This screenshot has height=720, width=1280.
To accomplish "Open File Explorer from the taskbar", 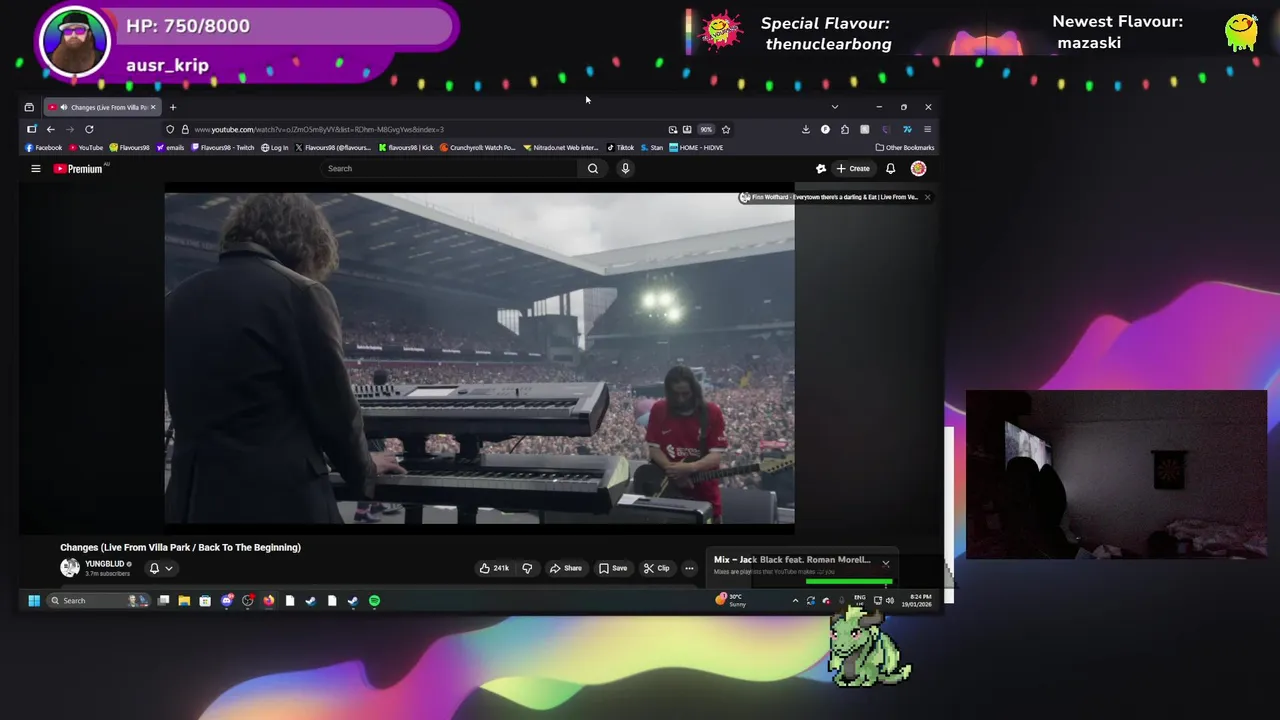I will tap(184, 601).
